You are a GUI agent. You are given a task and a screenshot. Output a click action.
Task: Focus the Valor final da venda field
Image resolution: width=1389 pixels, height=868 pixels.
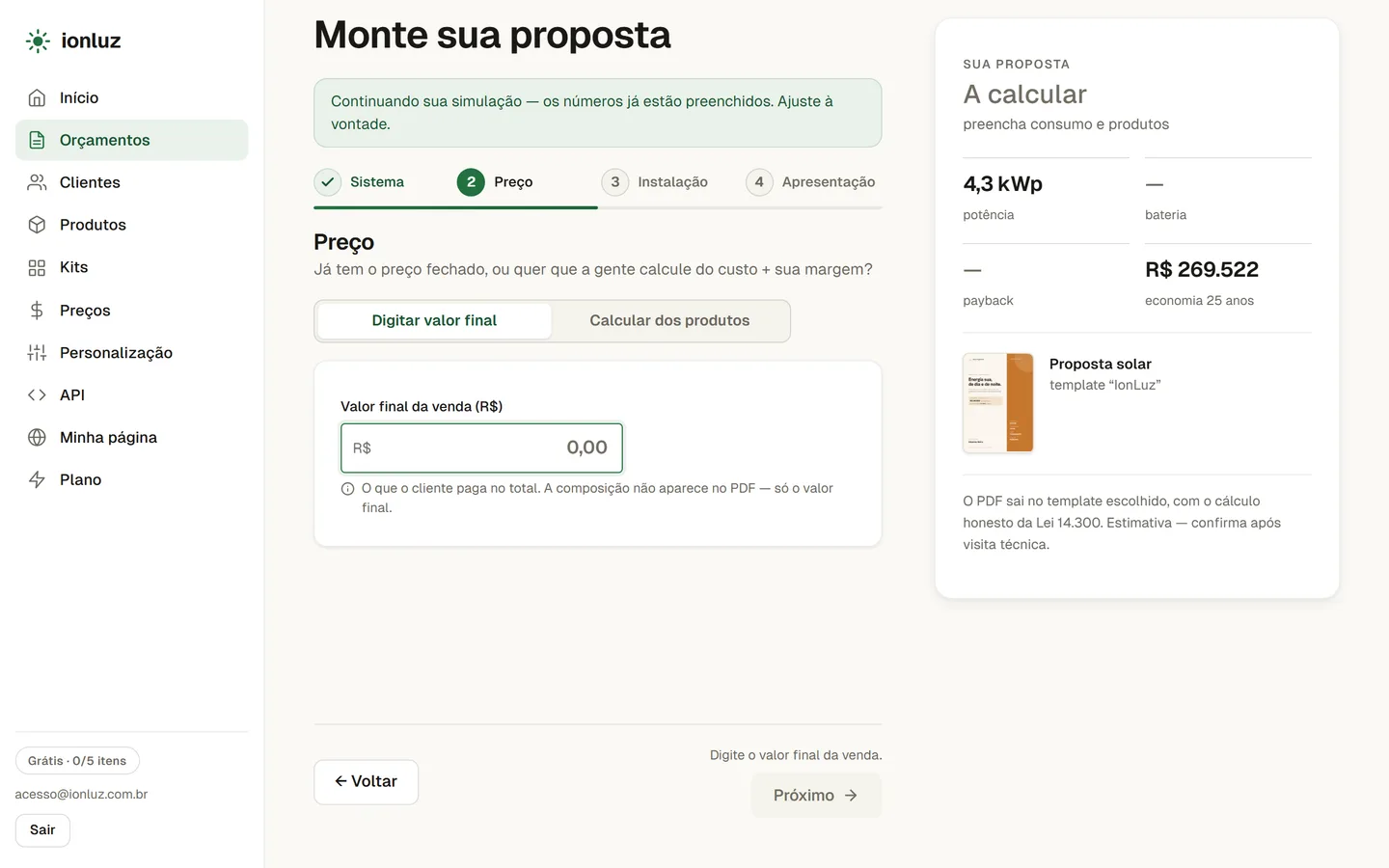coord(481,448)
